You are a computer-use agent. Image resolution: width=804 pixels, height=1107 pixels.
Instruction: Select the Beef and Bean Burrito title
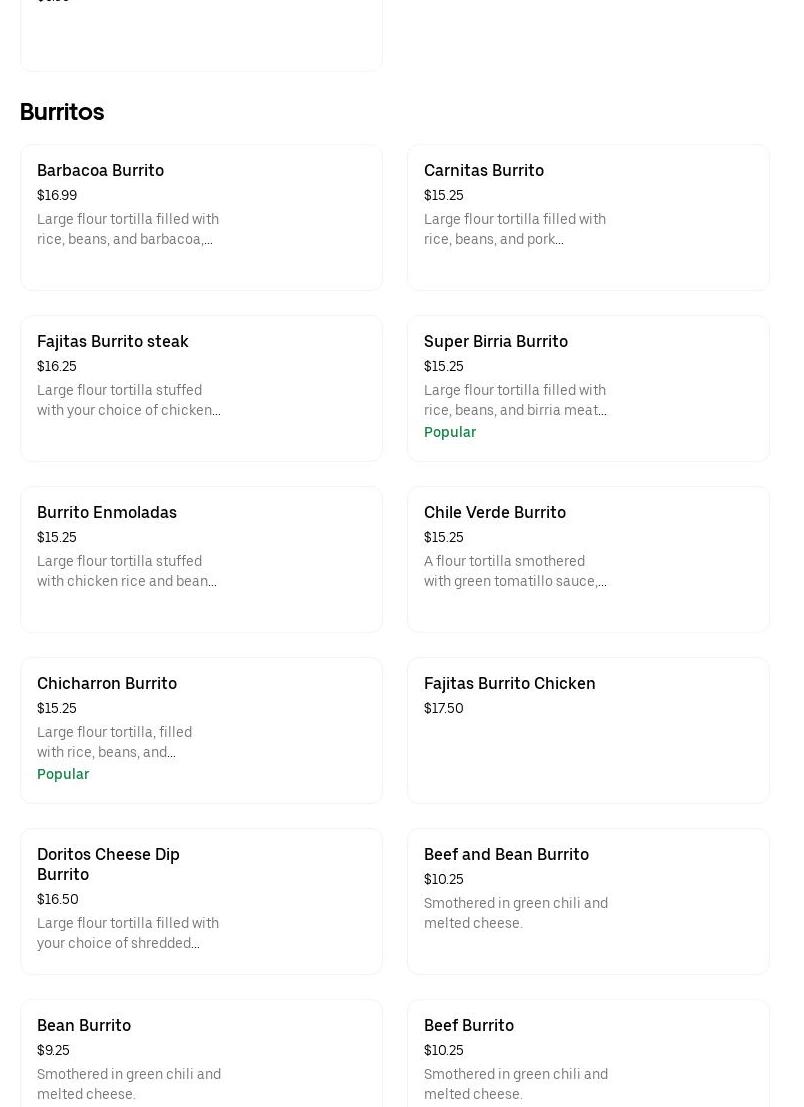point(506,855)
